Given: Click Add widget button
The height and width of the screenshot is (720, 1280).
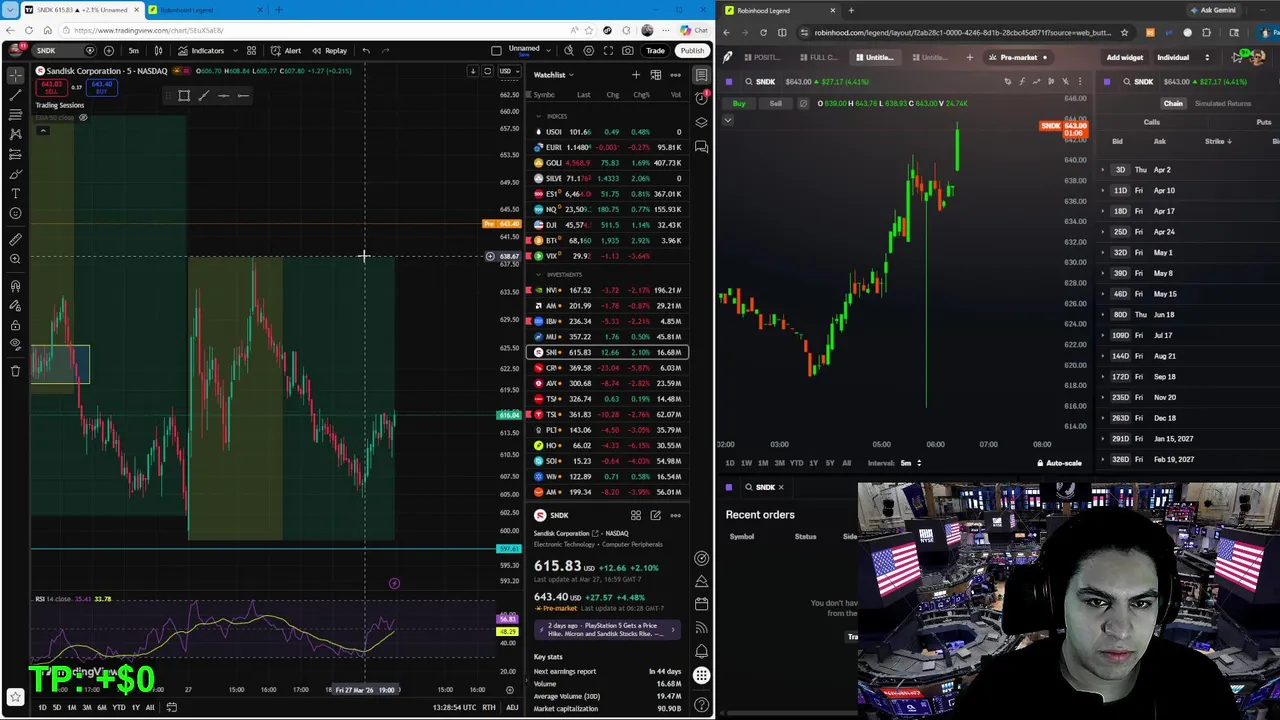Looking at the screenshot, I should click(1125, 57).
